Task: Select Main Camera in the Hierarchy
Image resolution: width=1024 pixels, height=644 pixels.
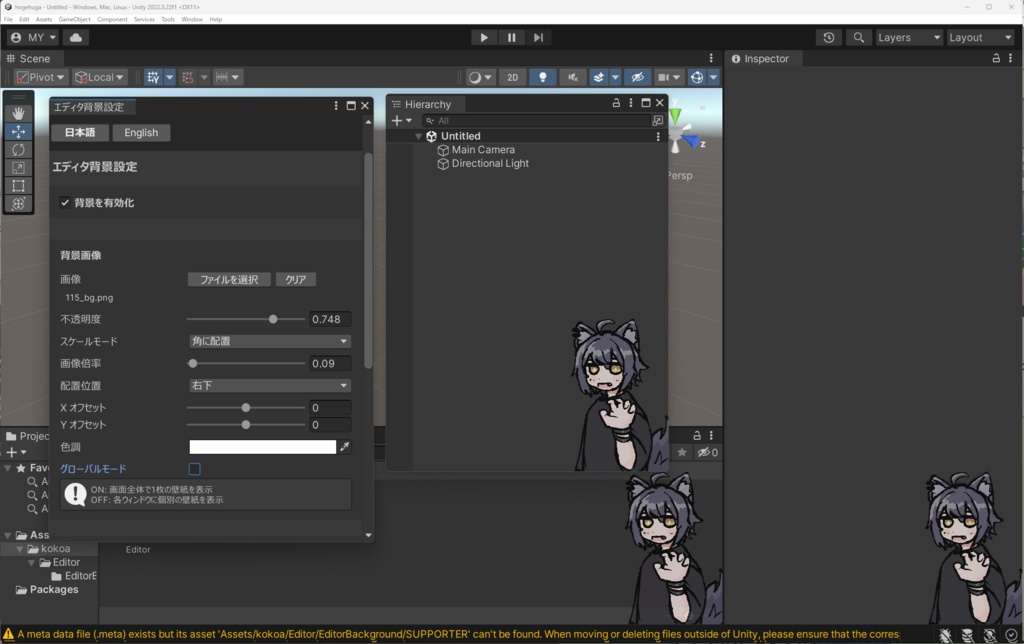Action: 481,149
